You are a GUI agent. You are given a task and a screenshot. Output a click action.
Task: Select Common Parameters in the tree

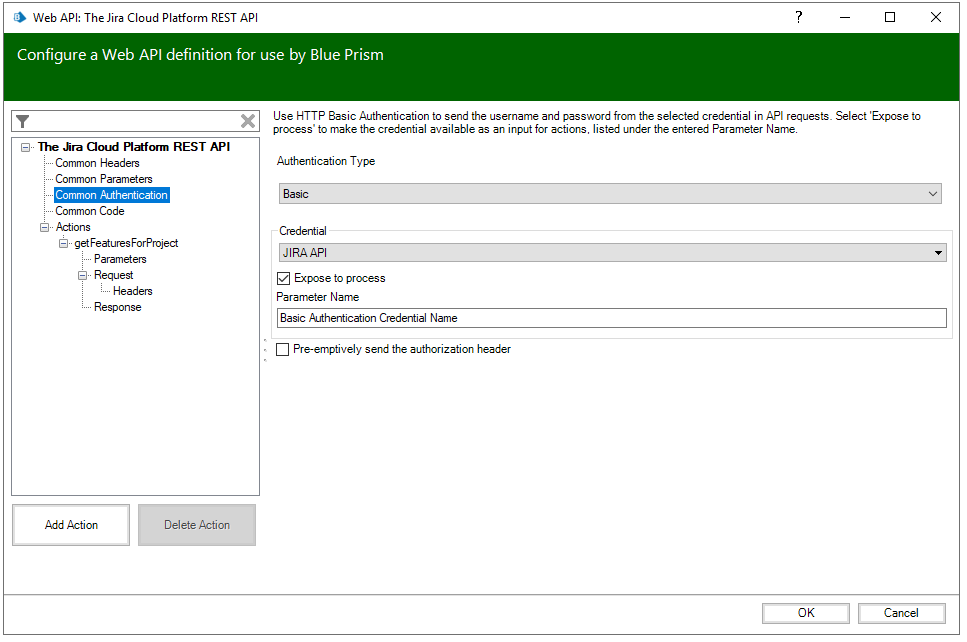click(103, 179)
